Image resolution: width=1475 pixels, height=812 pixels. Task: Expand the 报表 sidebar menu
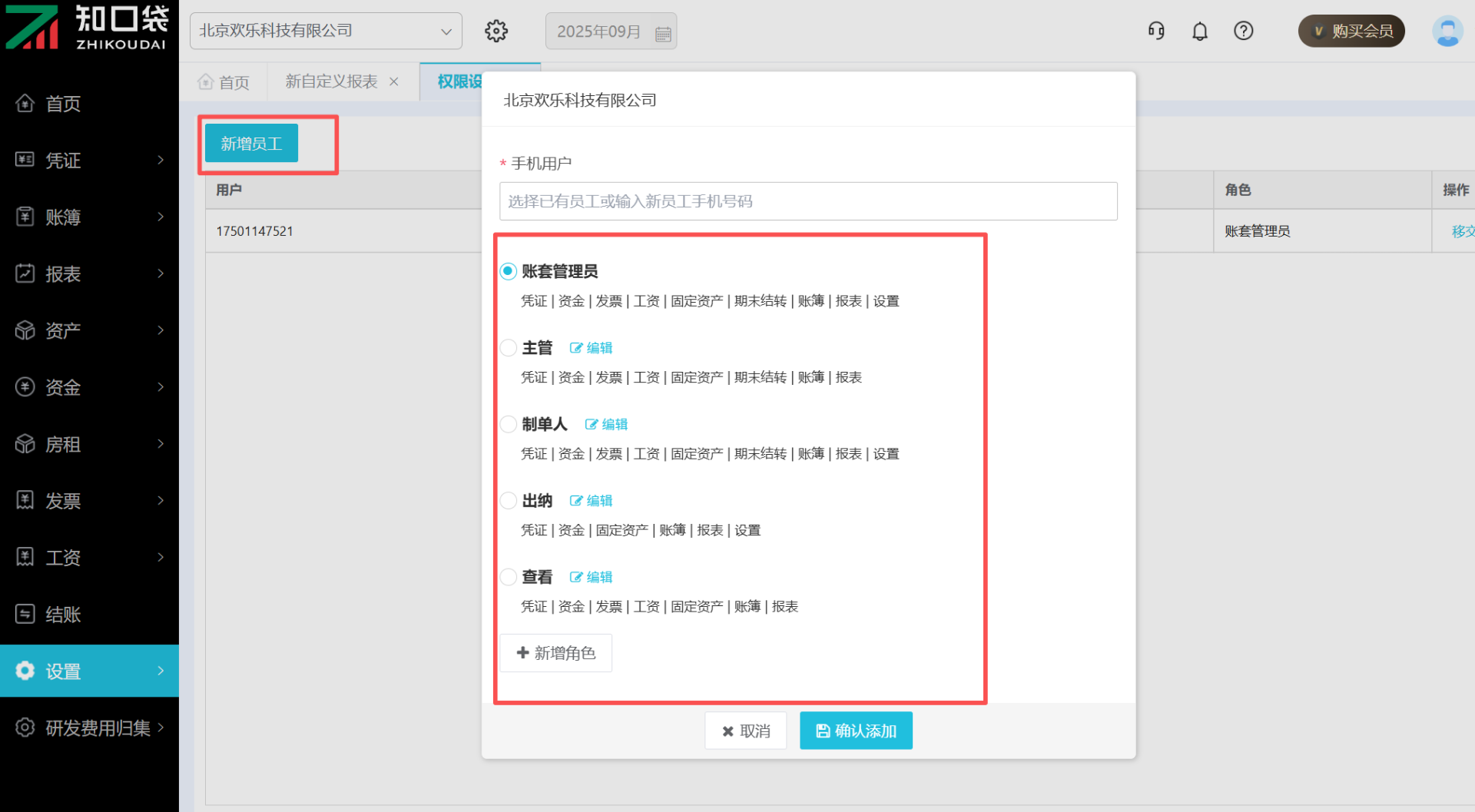[x=89, y=273]
